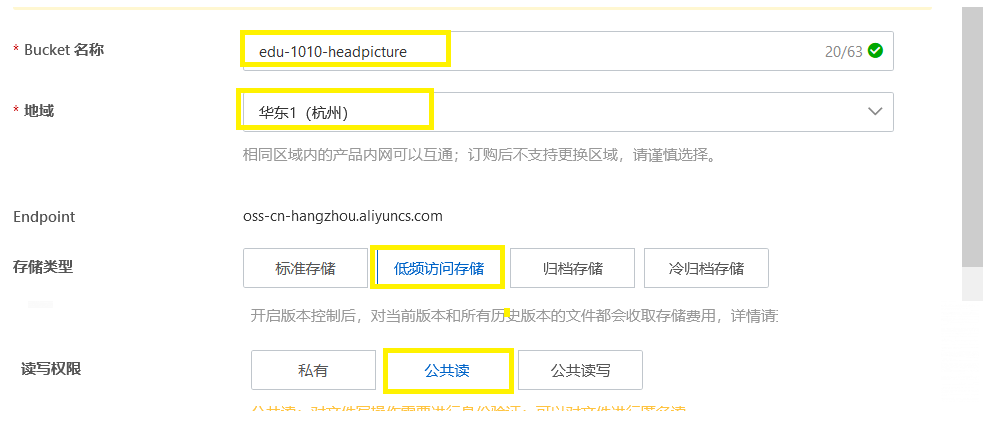Click the 地域 label
The height and width of the screenshot is (427, 1002).
tap(39, 111)
